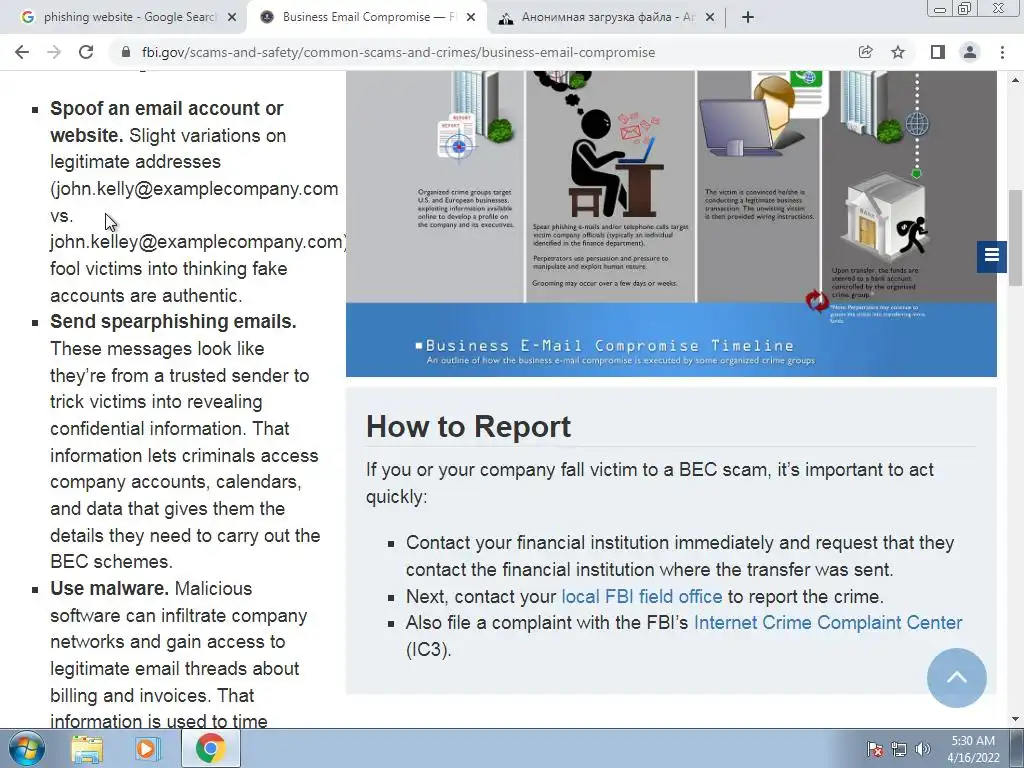Open the volume speaker tray icon
1024x768 pixels.
tap(923, 749)
